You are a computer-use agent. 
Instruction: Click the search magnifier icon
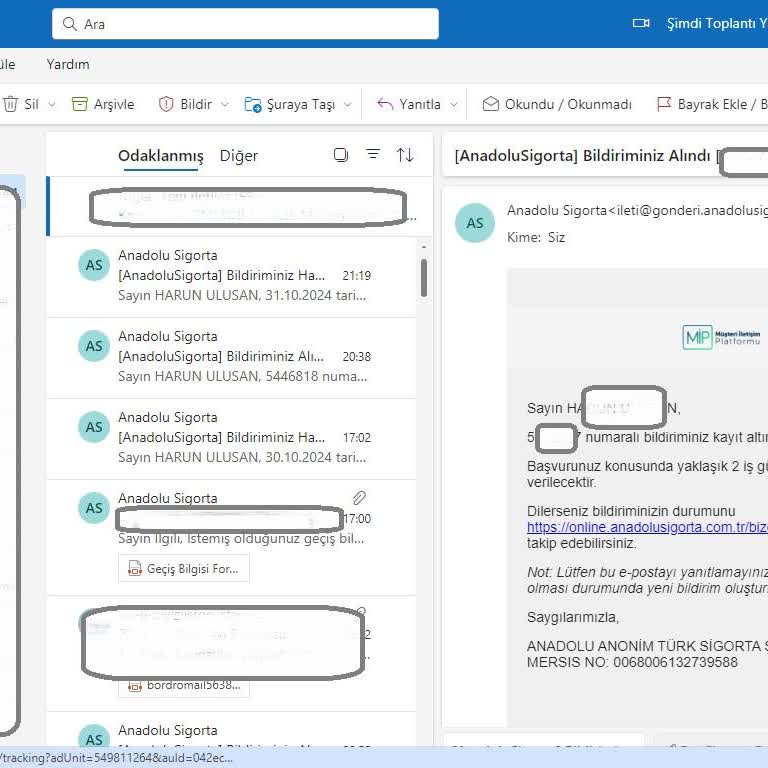tap(70, 24)
